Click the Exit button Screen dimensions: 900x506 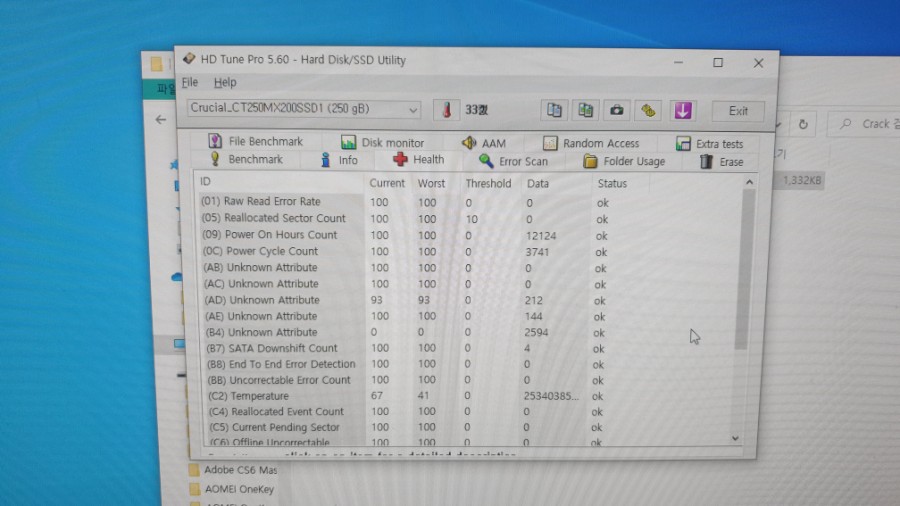tap(738, 111)
